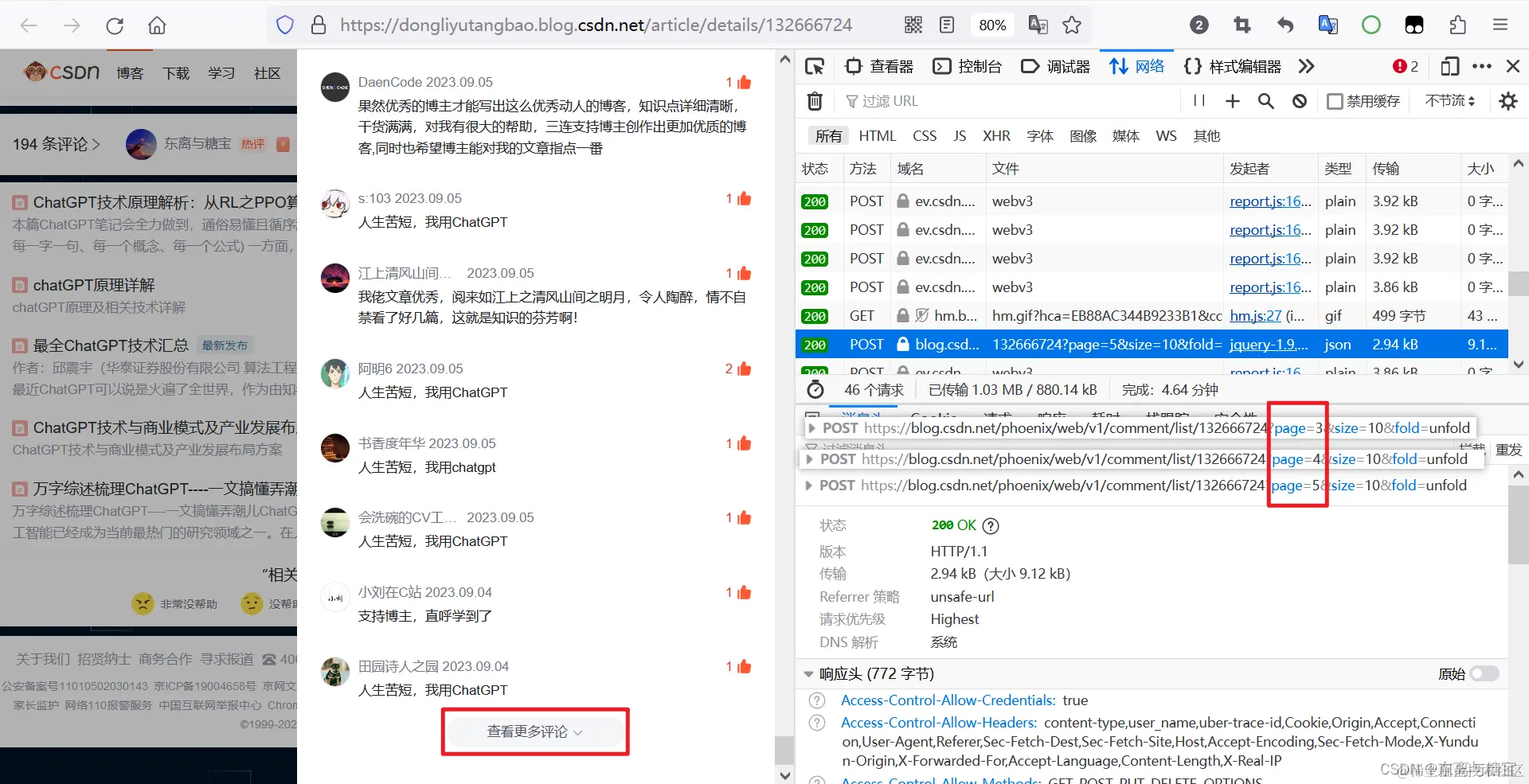Switch to the XHR filter tab
This screenshot has width=1529, height=784.
(996, 136)
